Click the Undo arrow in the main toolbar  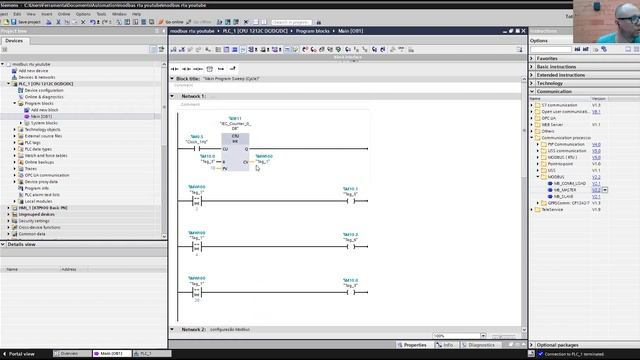click(x=93, y=22)
